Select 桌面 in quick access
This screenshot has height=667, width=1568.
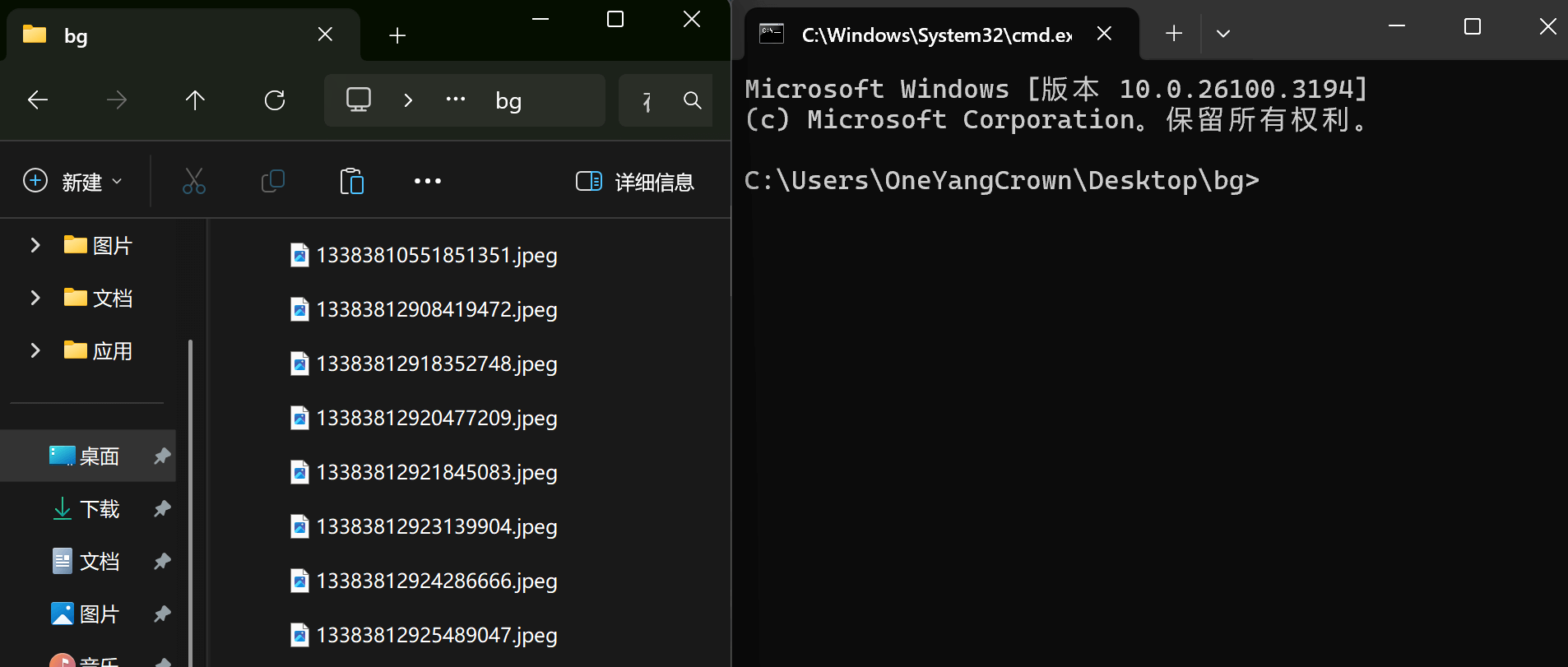(99, 456)
